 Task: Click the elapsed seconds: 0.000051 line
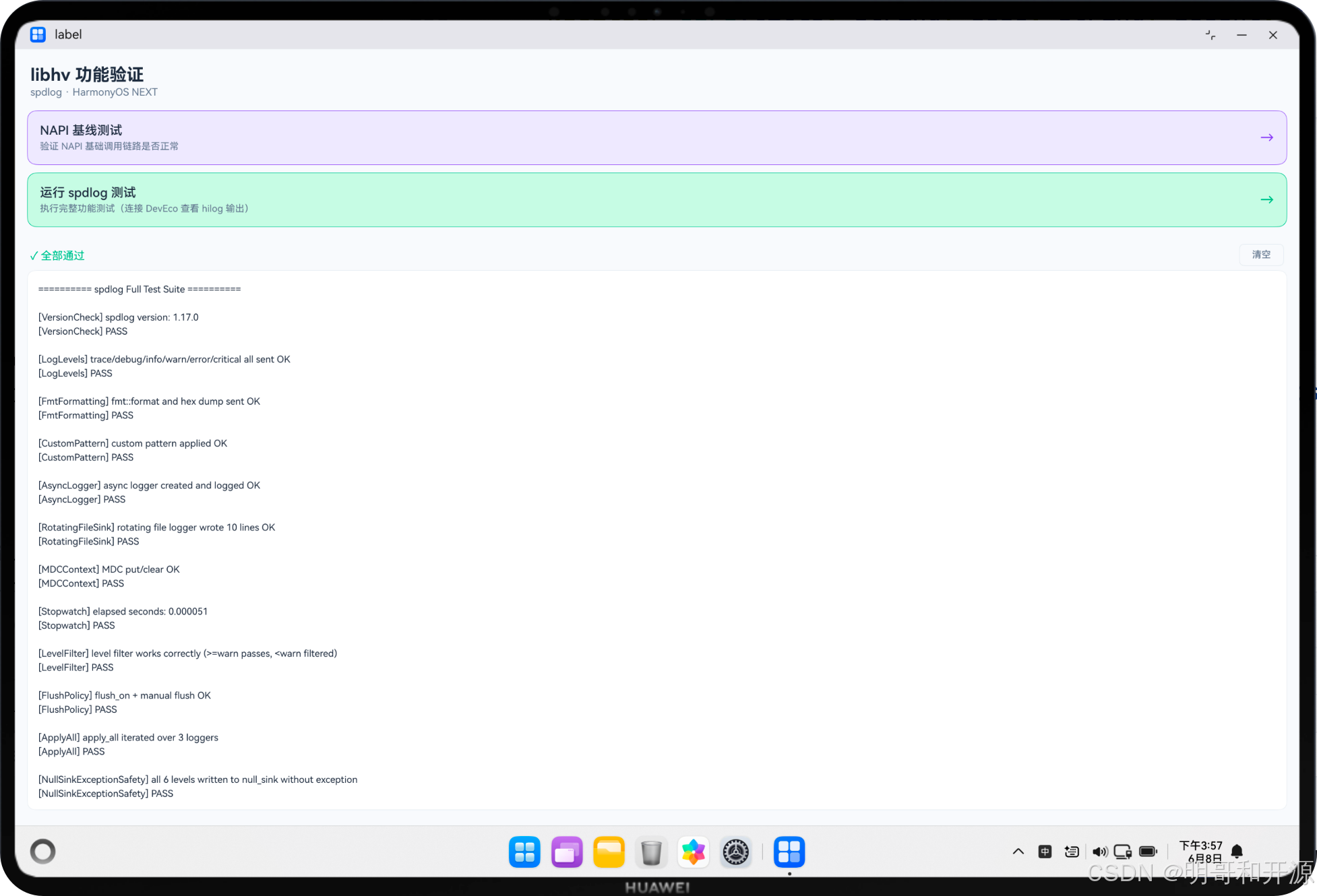[123, 612]
